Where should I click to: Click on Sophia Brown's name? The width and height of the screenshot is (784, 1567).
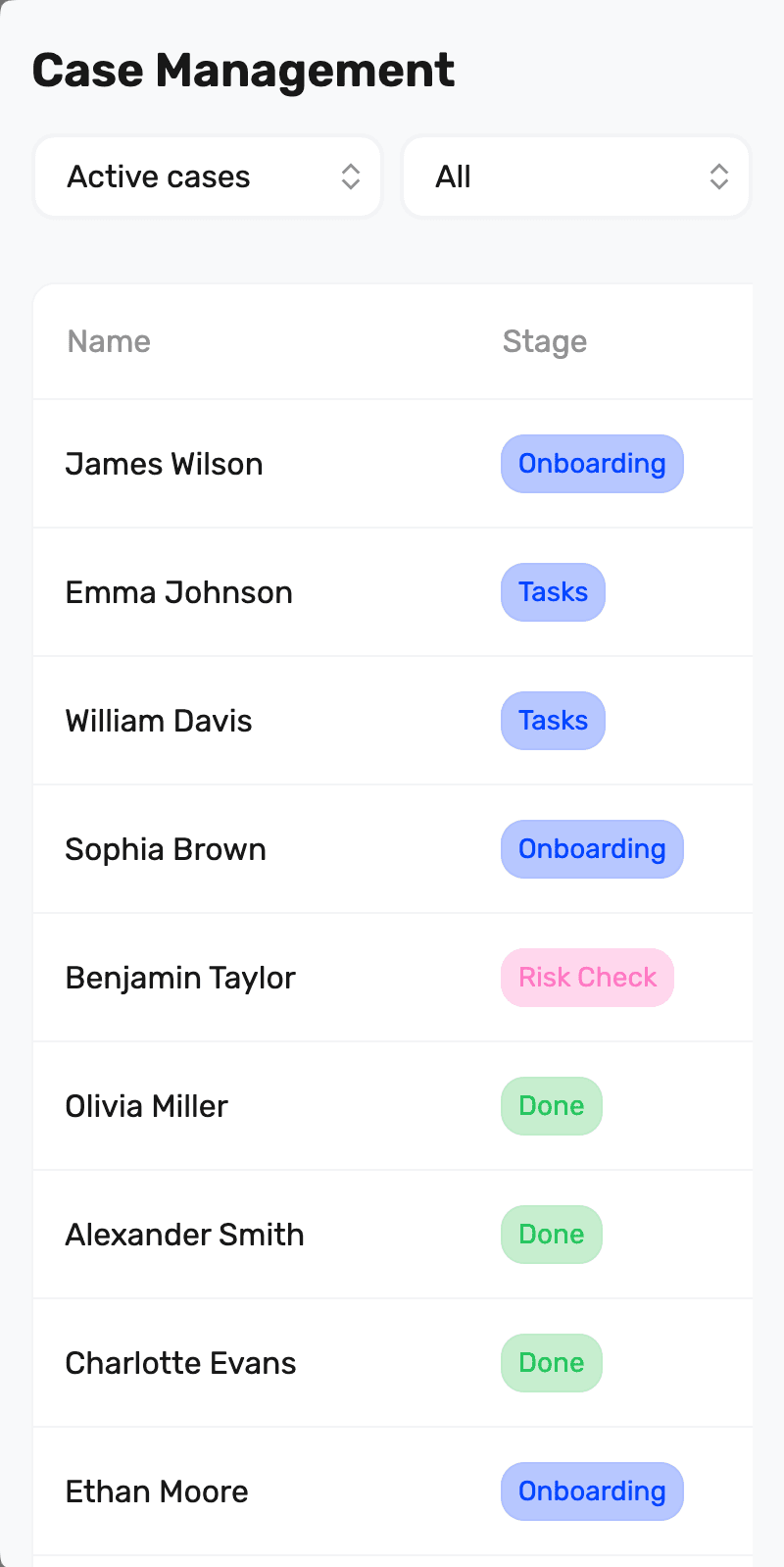click(x=166, y=849)
